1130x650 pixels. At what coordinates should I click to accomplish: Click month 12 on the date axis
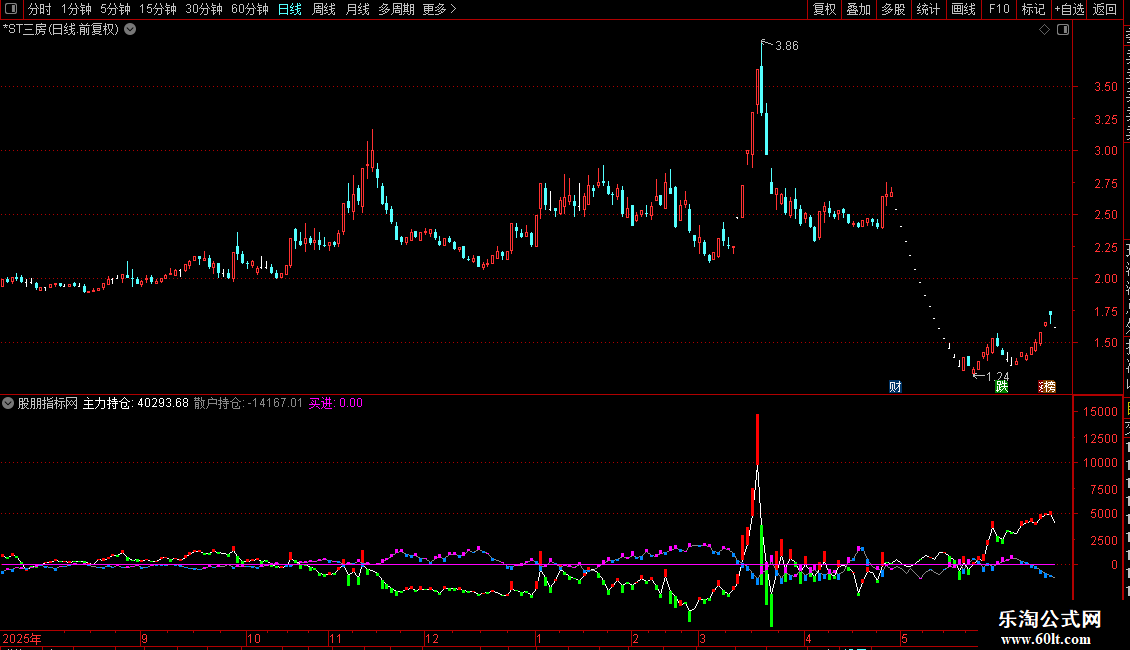pyautogui.click(x=431, y=638)
